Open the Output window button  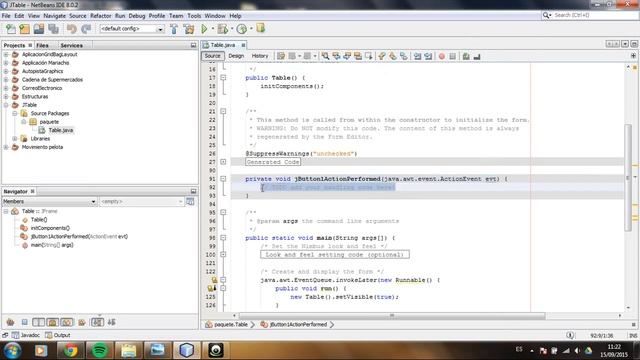coord(58,335)
